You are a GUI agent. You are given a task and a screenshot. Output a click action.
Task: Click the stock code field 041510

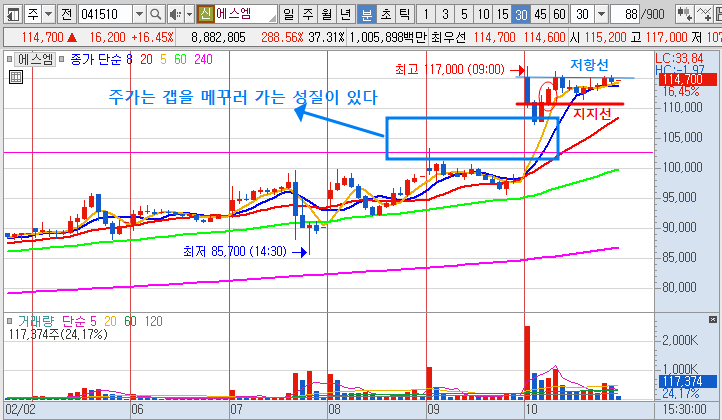tap(105, 14)
